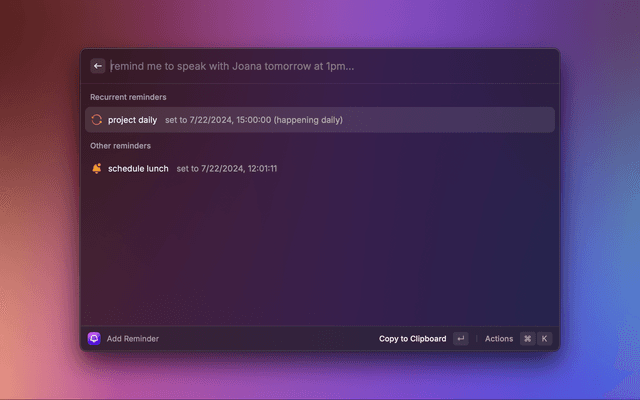Click the desktop wallpaper outside the window

[x=40, y=200]
